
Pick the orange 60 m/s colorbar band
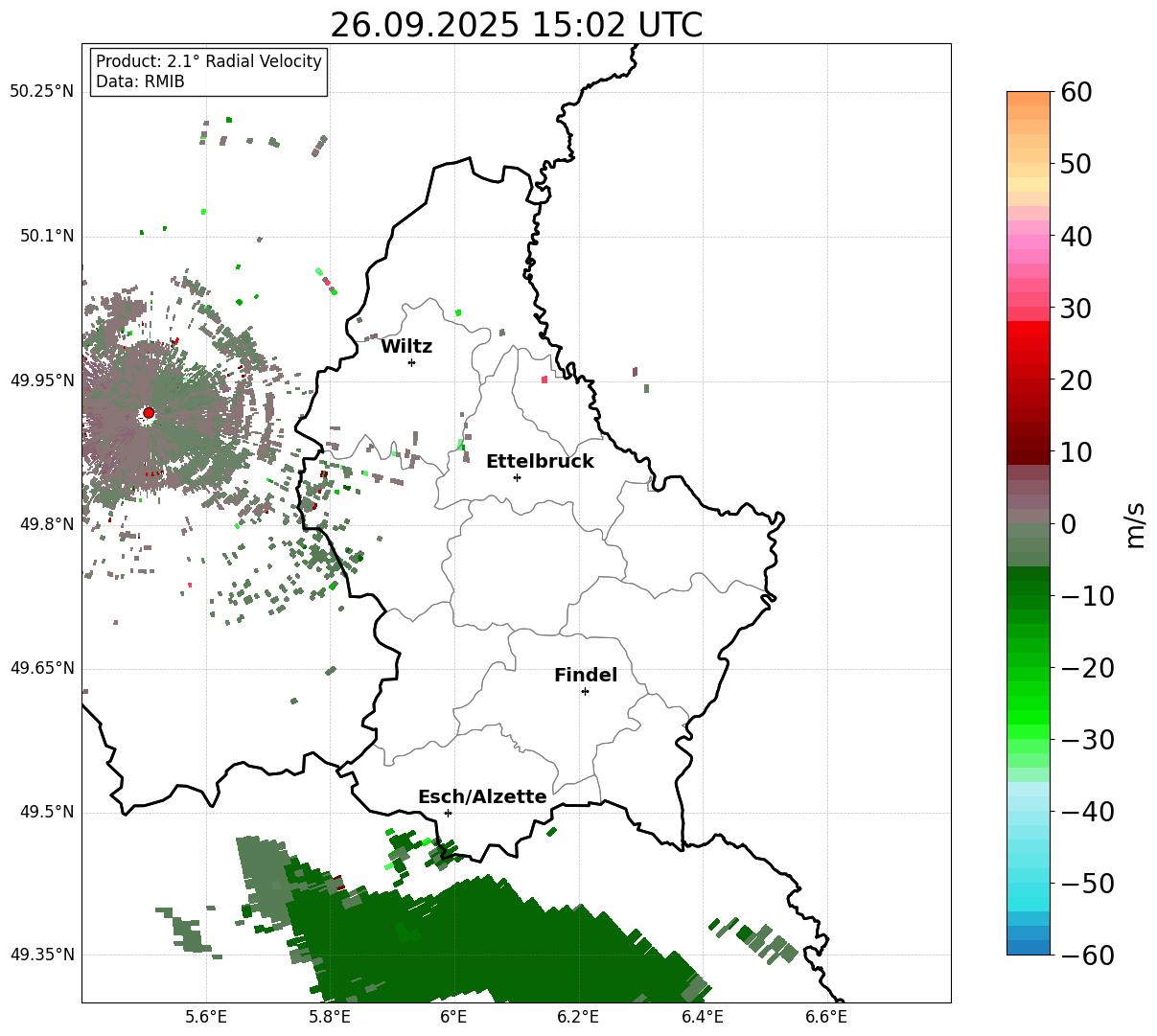point(1029,99)
